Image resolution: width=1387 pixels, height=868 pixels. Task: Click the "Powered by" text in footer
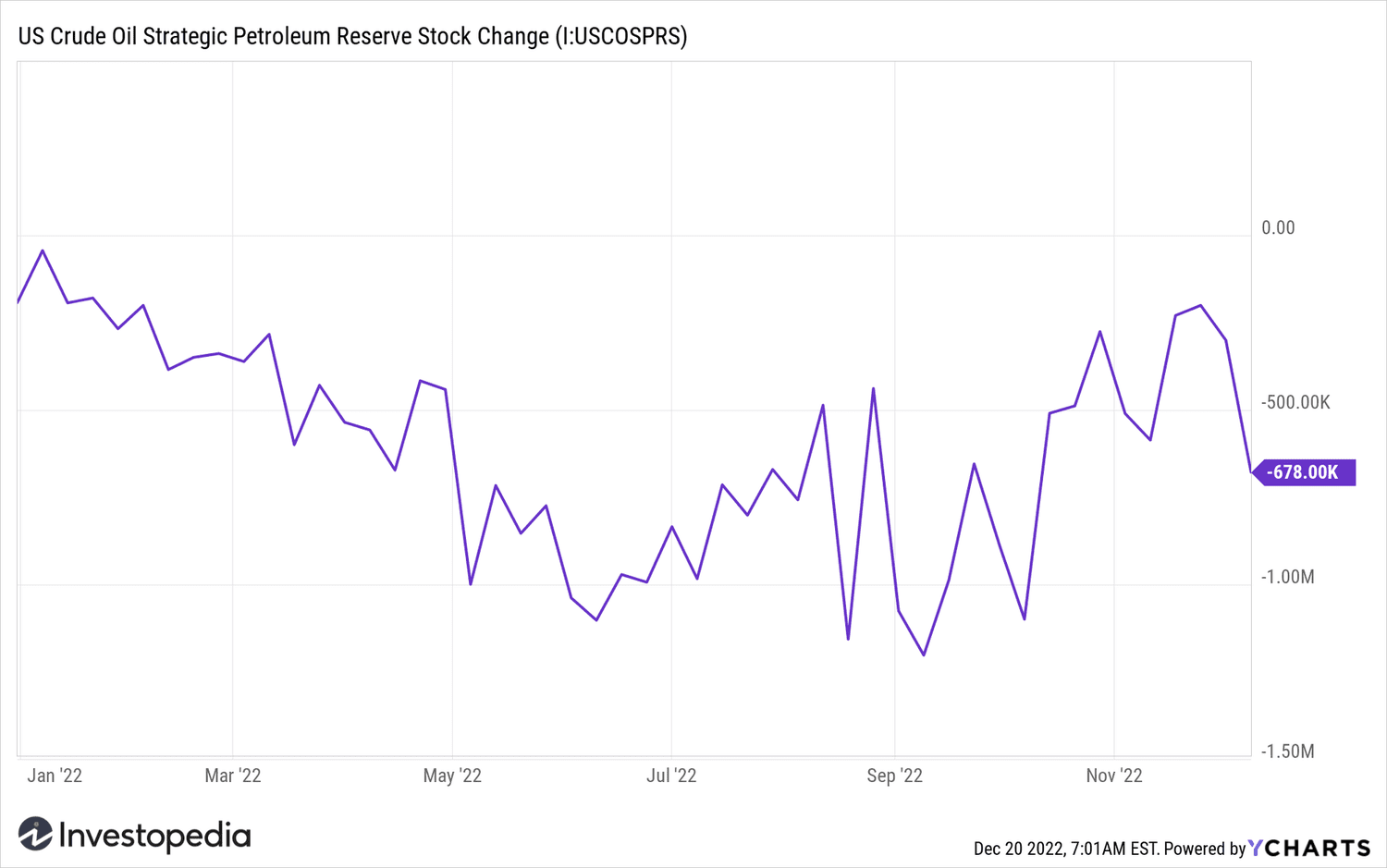point(1204,849)
